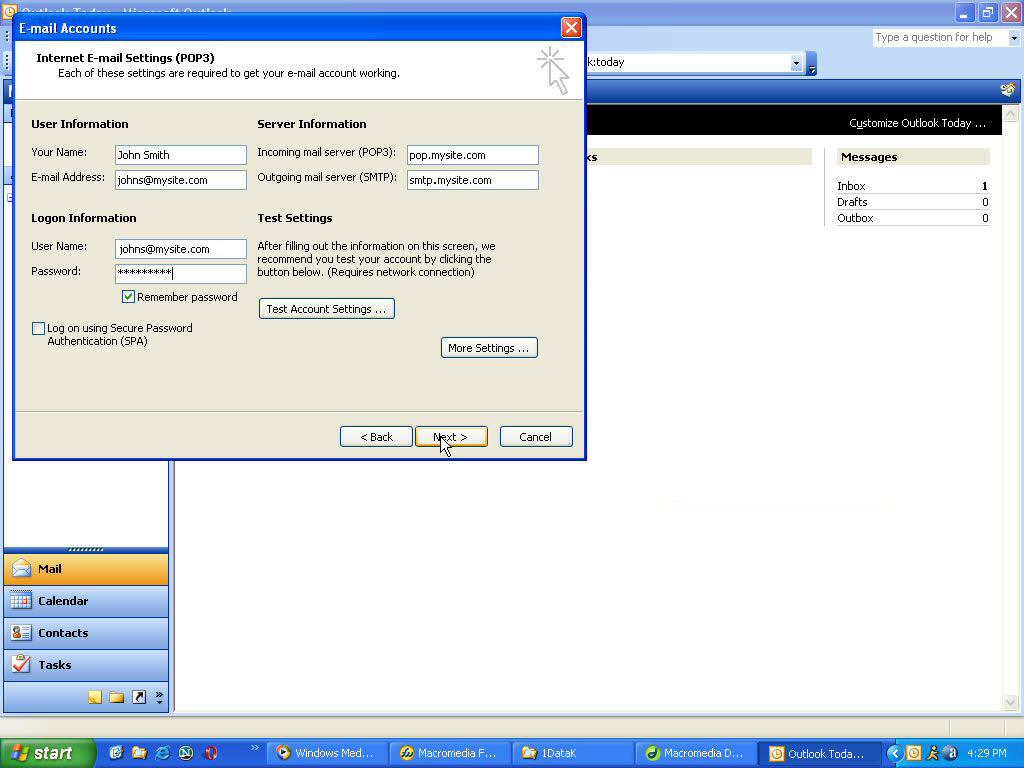Click the Opera icon in Quick Launch

tap(210, 753)
